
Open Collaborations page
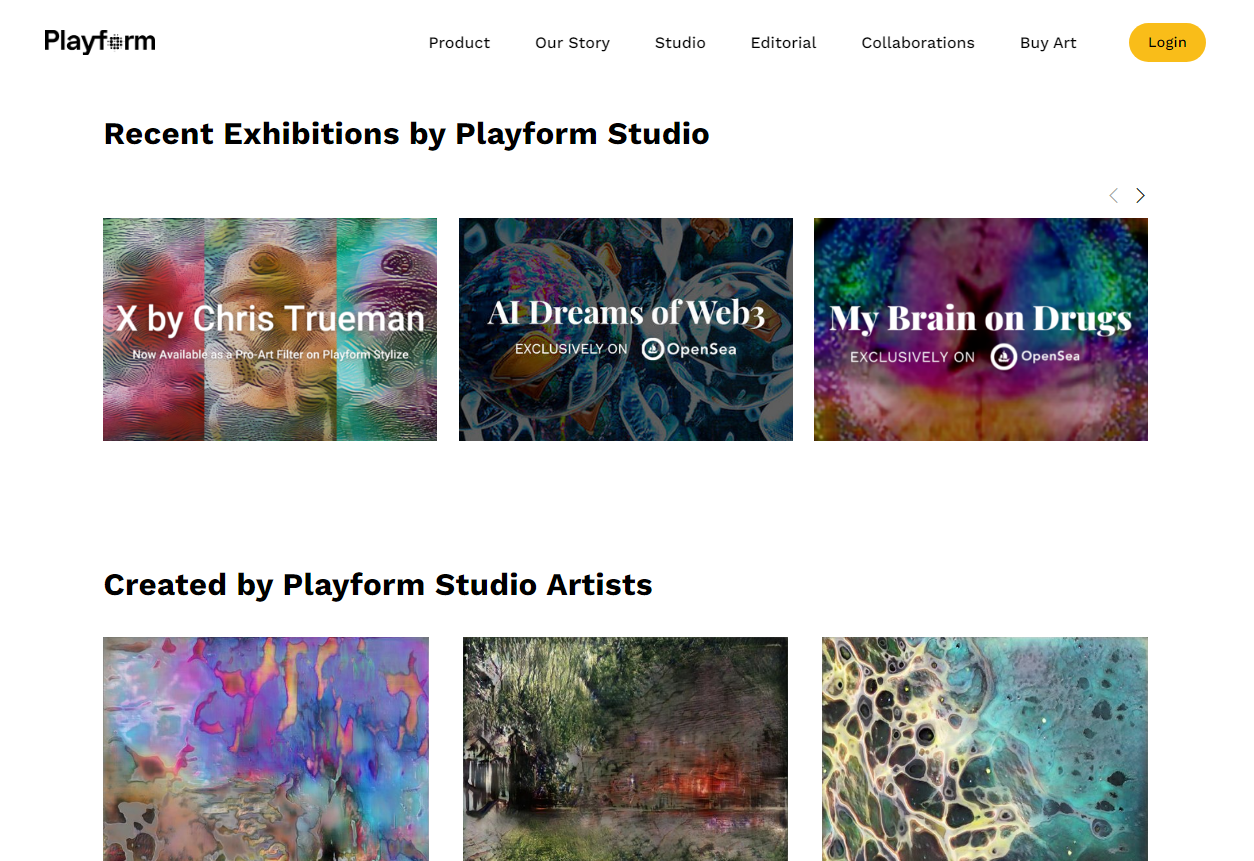[917, 43]
